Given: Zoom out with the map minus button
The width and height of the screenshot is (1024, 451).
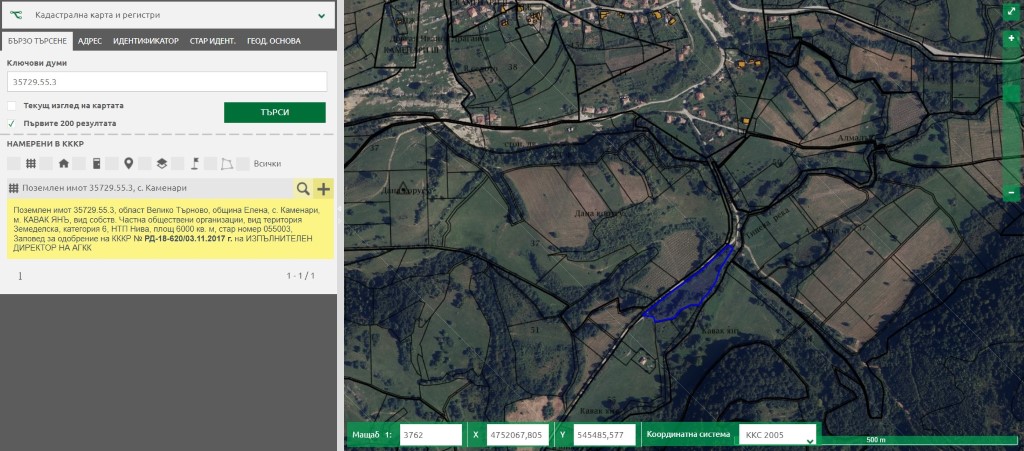Looking at the screenshot, I should click(1011, 192).
